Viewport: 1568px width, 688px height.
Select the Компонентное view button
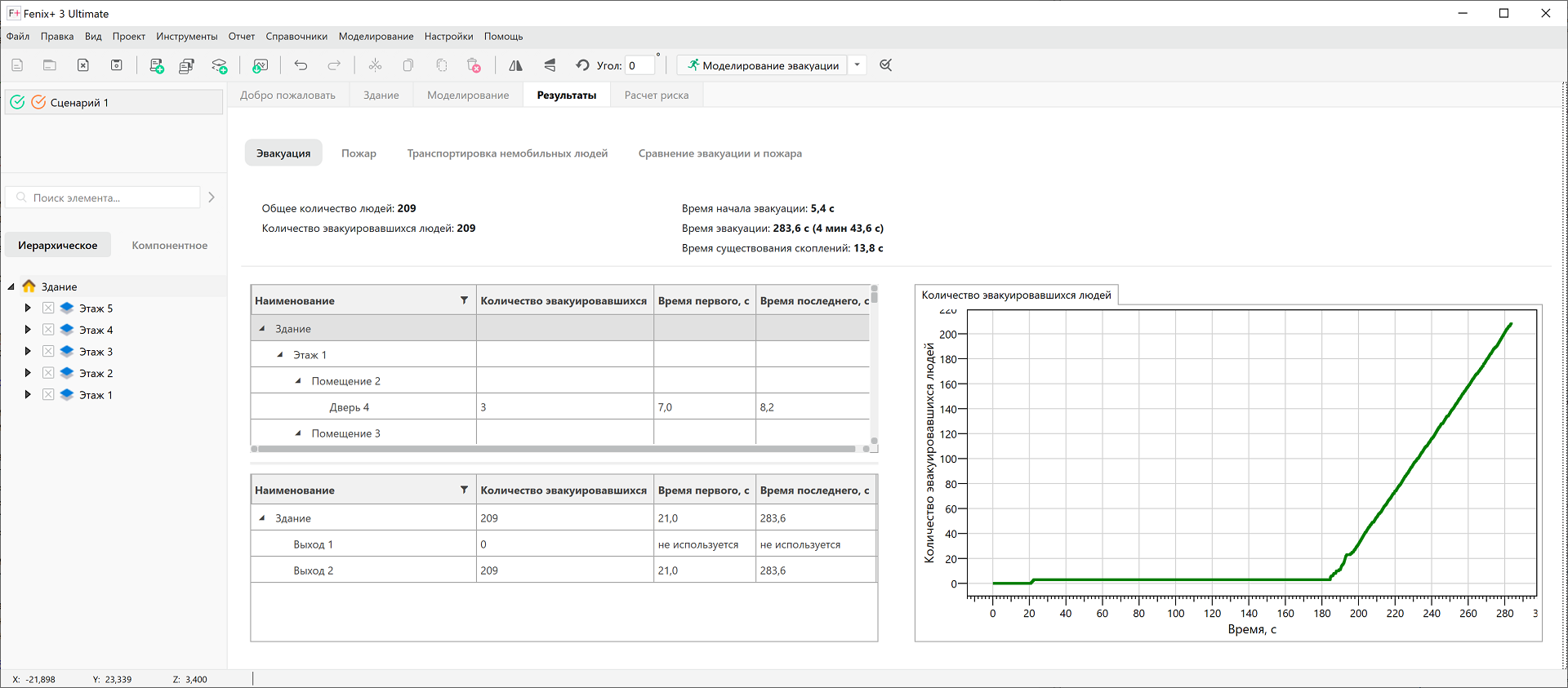pyautogui.click(x=170, y=245)
